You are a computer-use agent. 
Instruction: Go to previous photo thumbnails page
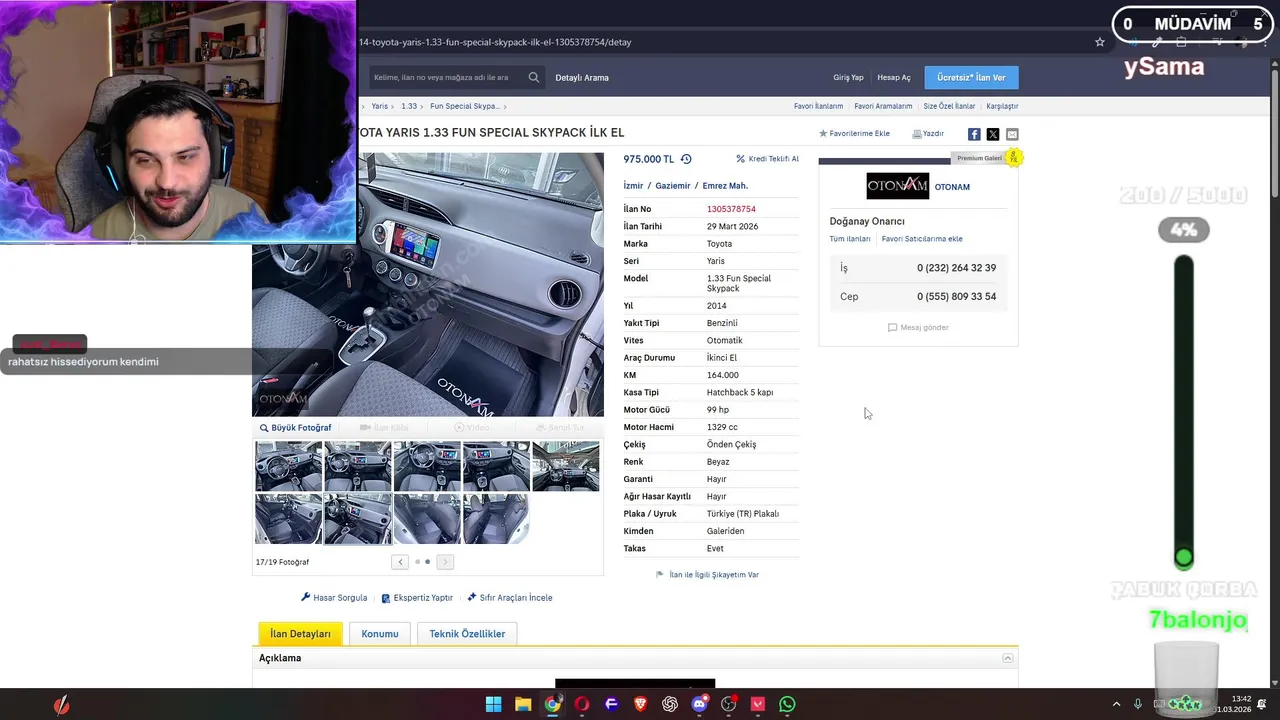(x=400, y=562)
